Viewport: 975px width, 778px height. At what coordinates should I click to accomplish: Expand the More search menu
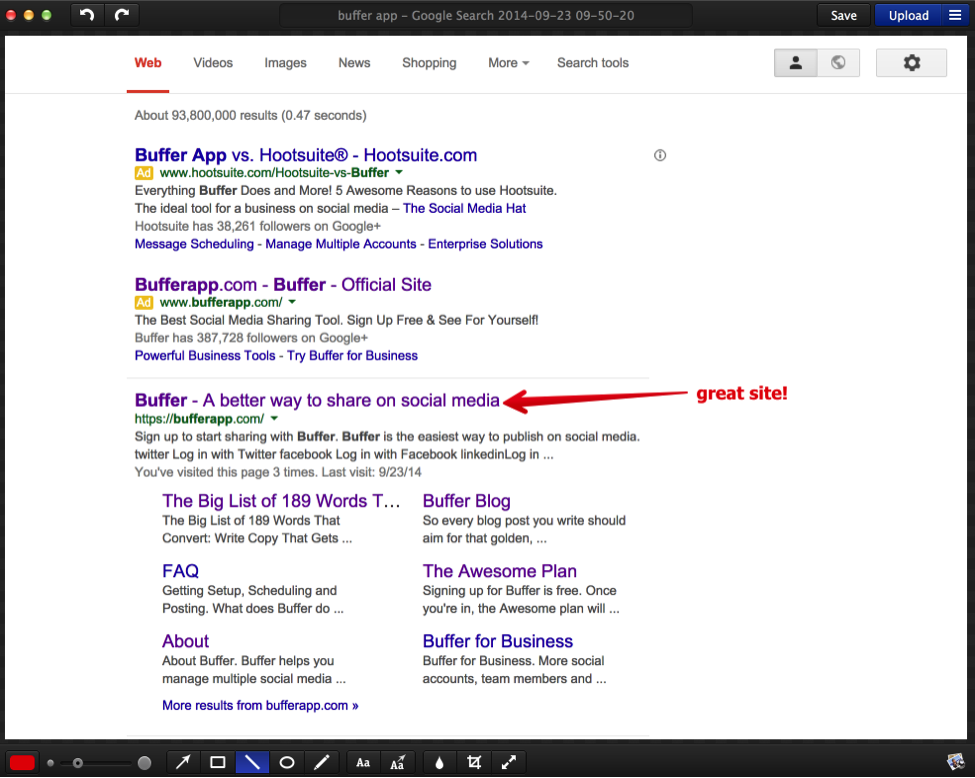508,63
